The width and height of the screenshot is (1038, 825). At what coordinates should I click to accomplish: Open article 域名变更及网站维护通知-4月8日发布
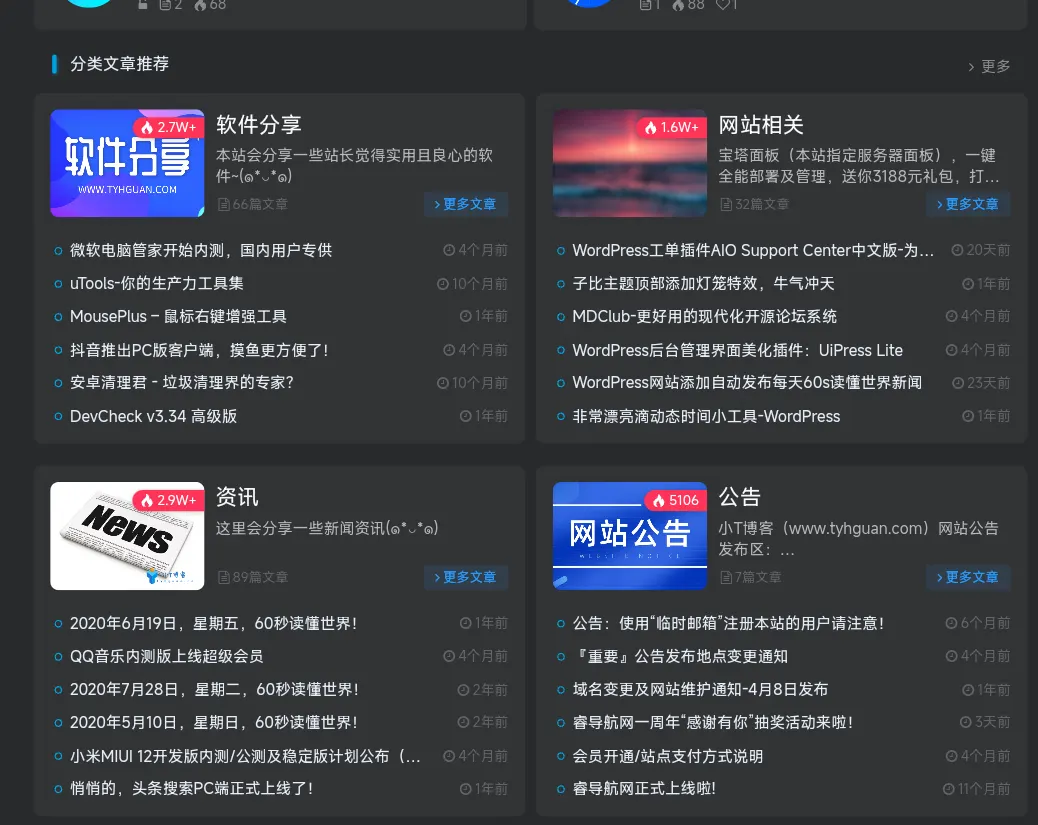pos(700,689)
